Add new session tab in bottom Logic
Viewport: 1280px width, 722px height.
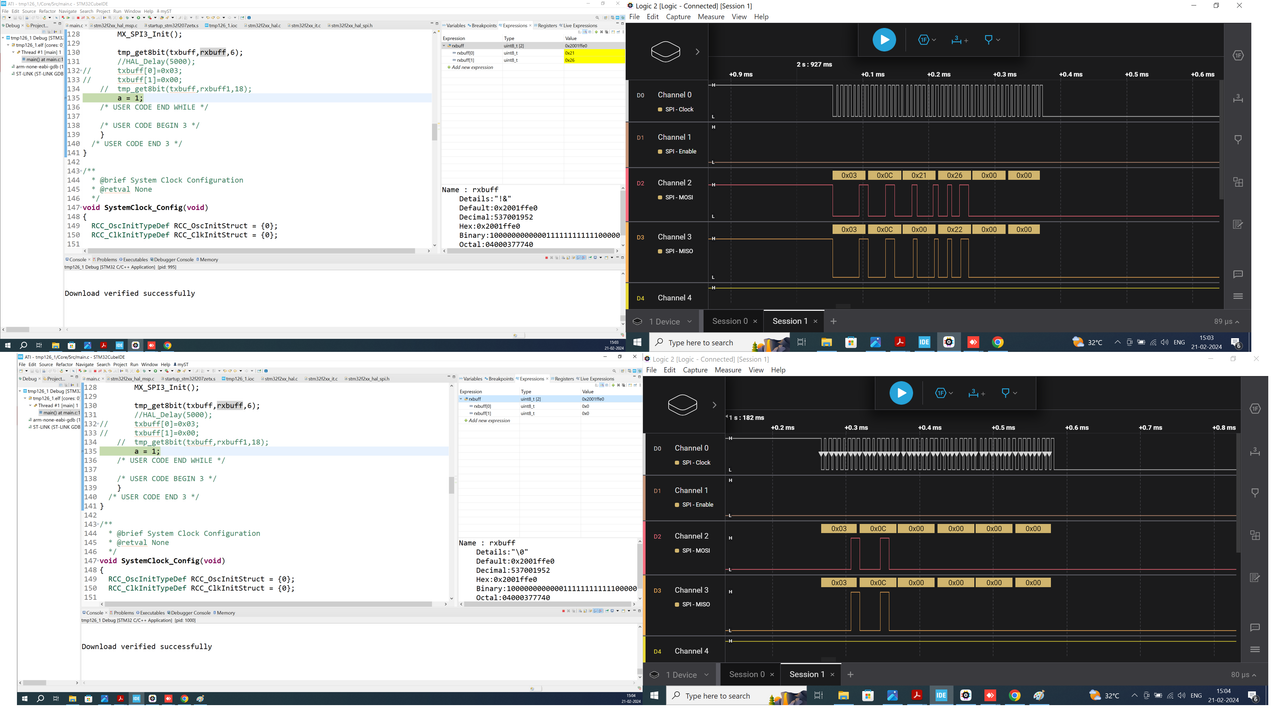850,674
